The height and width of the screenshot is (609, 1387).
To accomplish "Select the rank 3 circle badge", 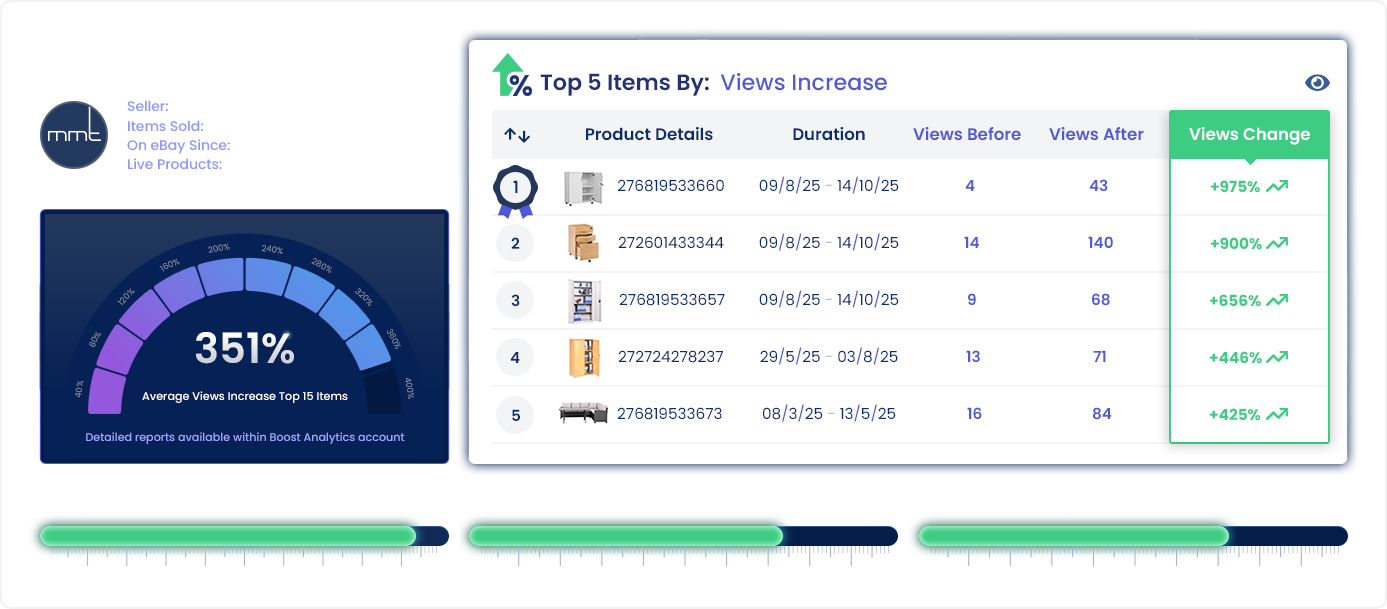I will (x=515, y=300).
